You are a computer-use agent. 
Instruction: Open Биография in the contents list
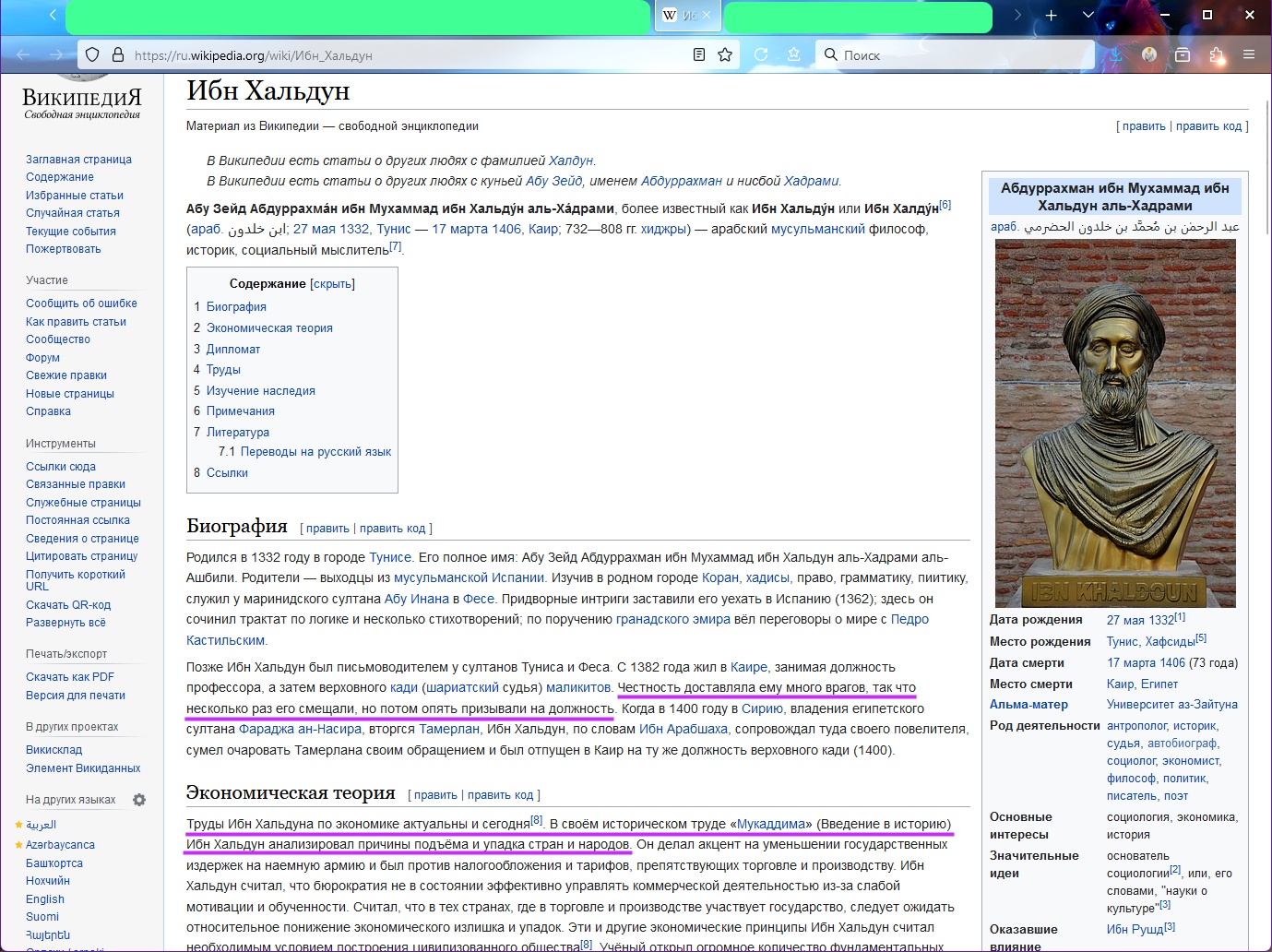[x=236, y=307]
